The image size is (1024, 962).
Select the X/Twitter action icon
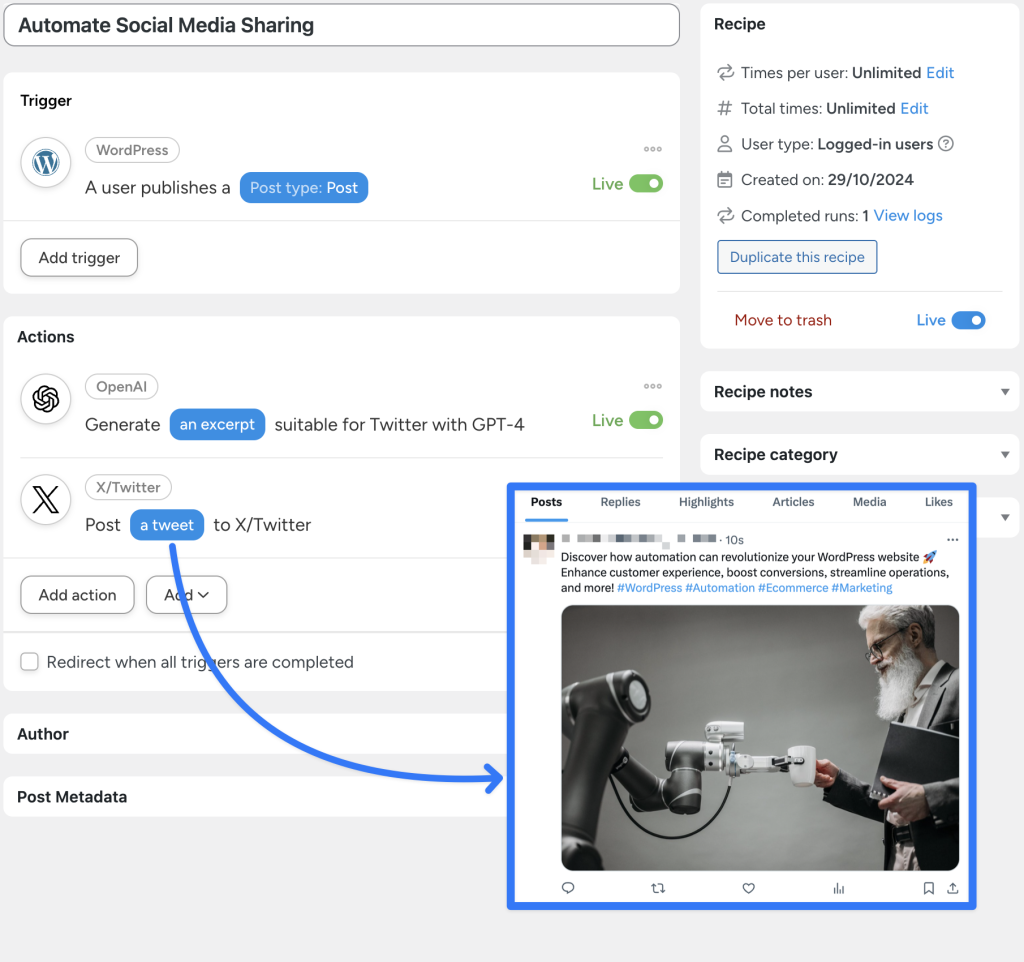coord(46,500)
